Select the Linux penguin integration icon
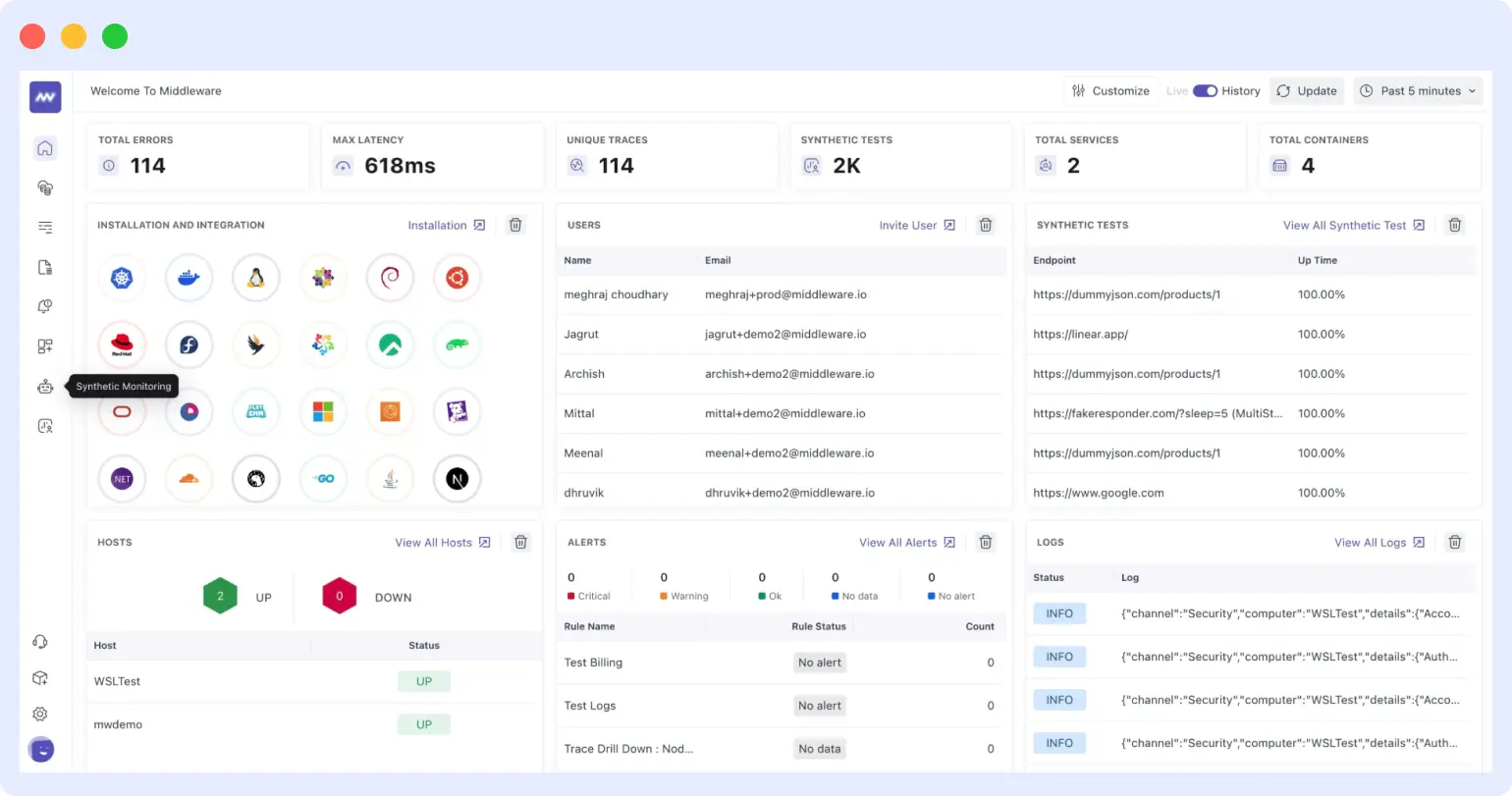Screen dimensions: 1512x796 click(x=256, y=279)
